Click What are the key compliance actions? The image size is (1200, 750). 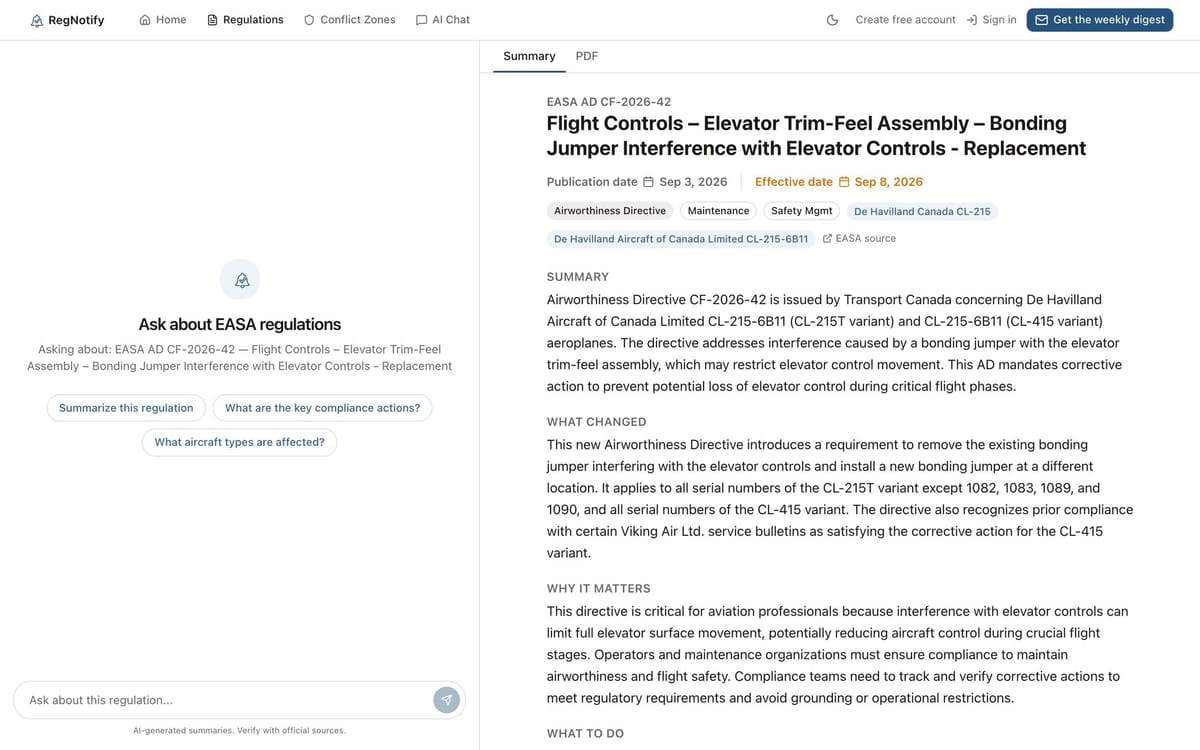[322, 408]
